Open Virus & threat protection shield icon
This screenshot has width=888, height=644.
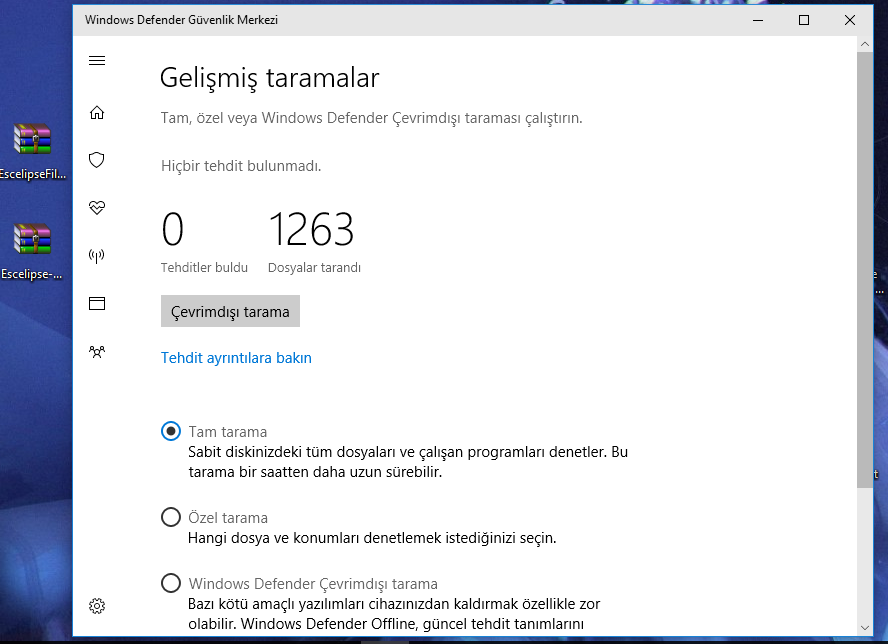[97, 160]
